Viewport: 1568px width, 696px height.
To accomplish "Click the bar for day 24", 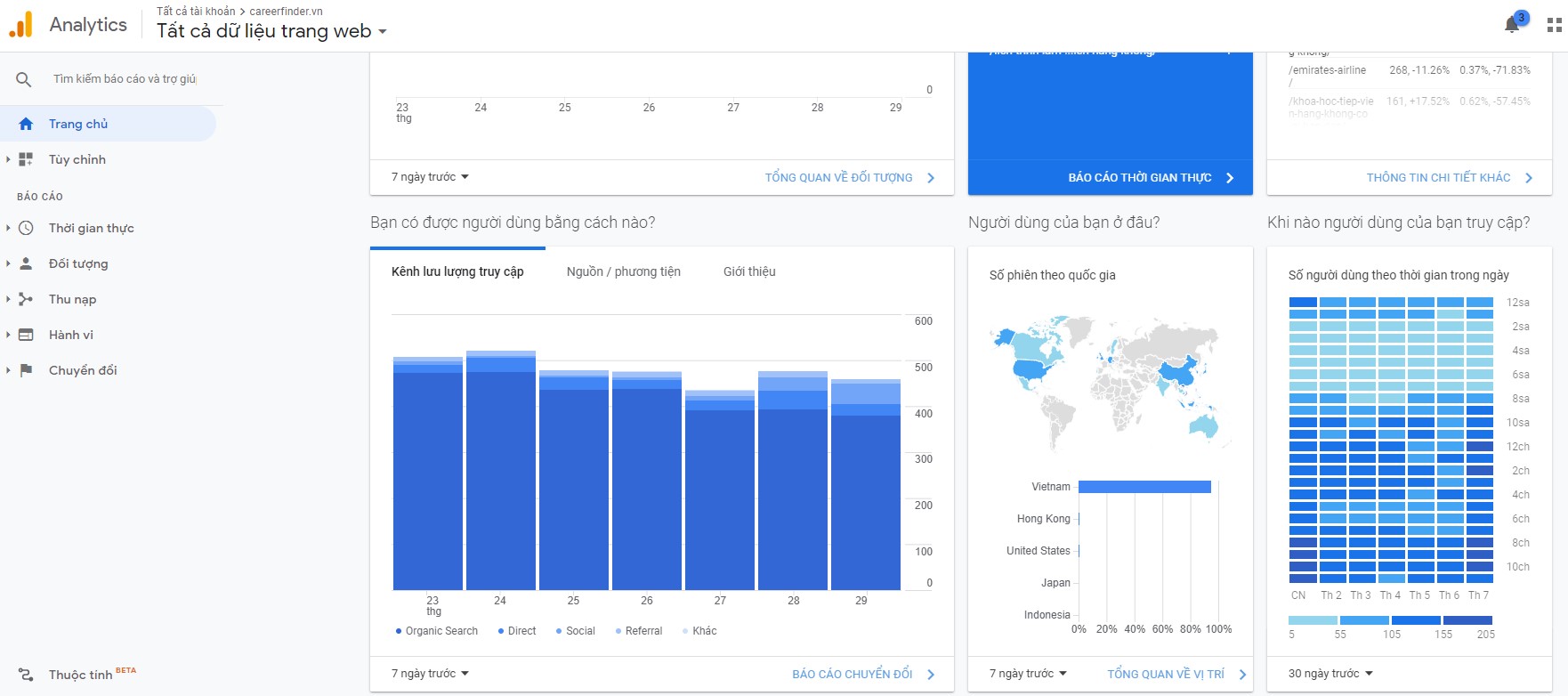I will 501,470.
